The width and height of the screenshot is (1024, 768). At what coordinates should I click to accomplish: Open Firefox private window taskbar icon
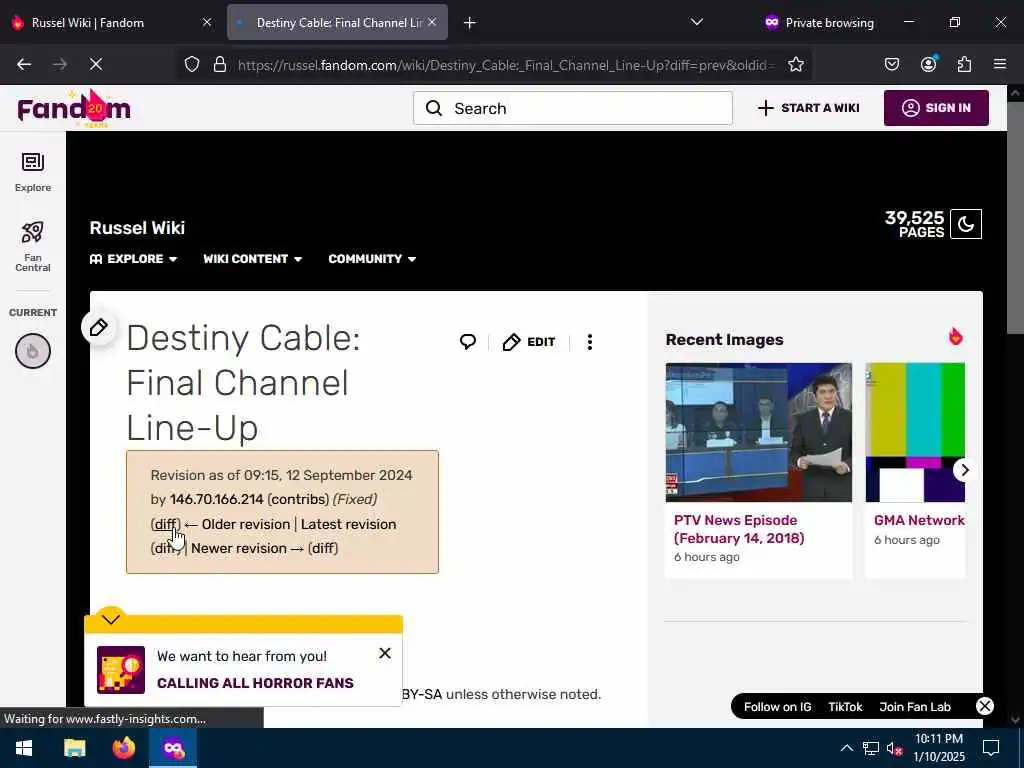pos(173,748)
